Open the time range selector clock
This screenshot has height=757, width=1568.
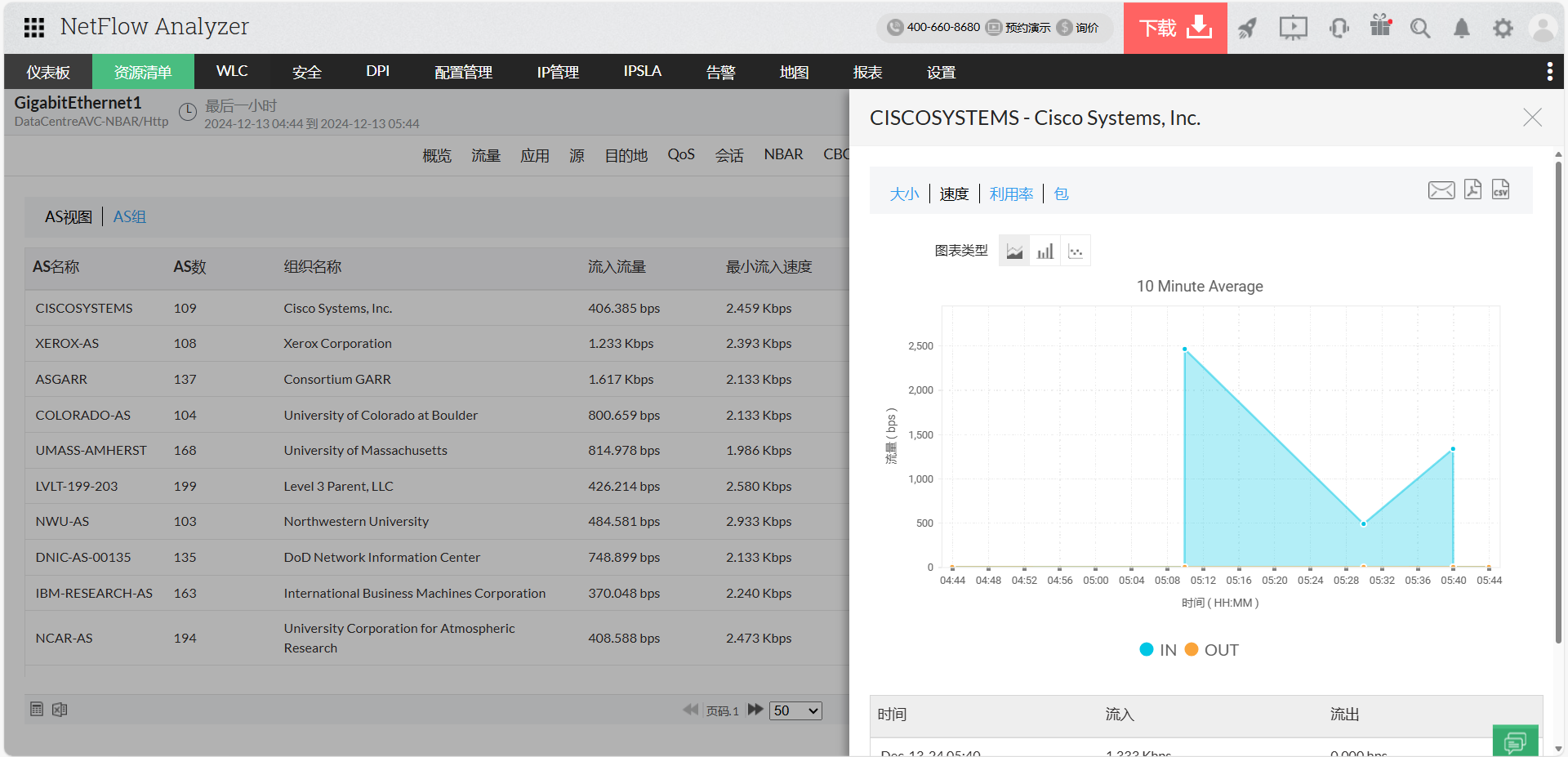(188, 112)
